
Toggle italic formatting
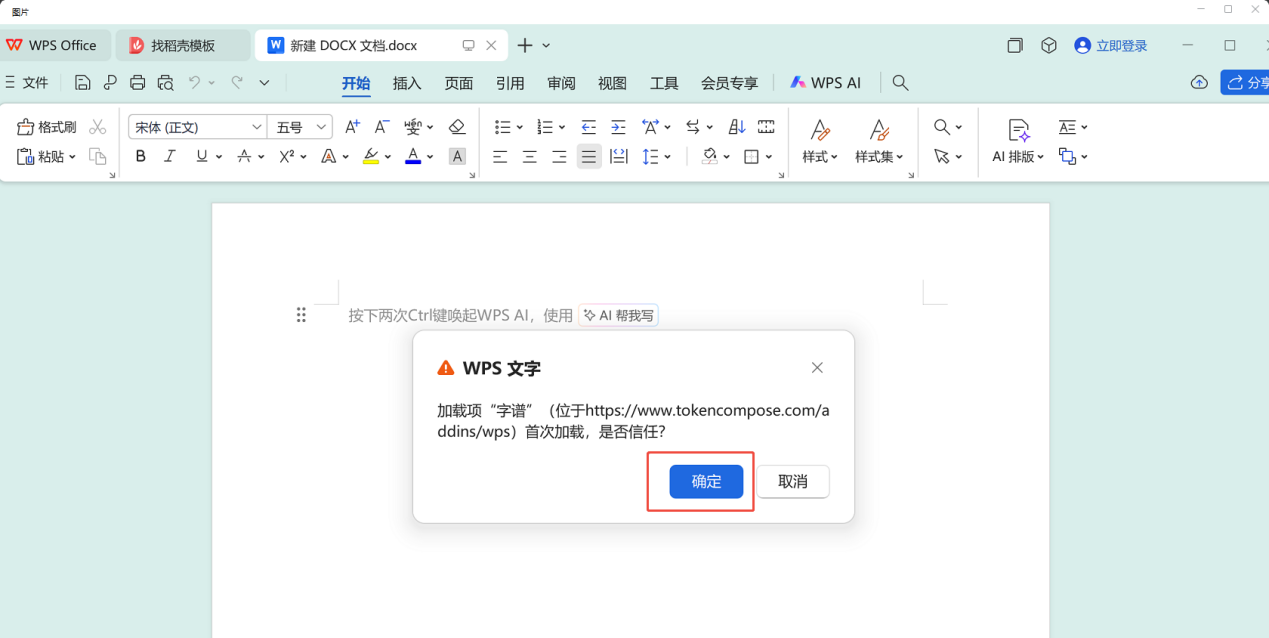(170, 156)
